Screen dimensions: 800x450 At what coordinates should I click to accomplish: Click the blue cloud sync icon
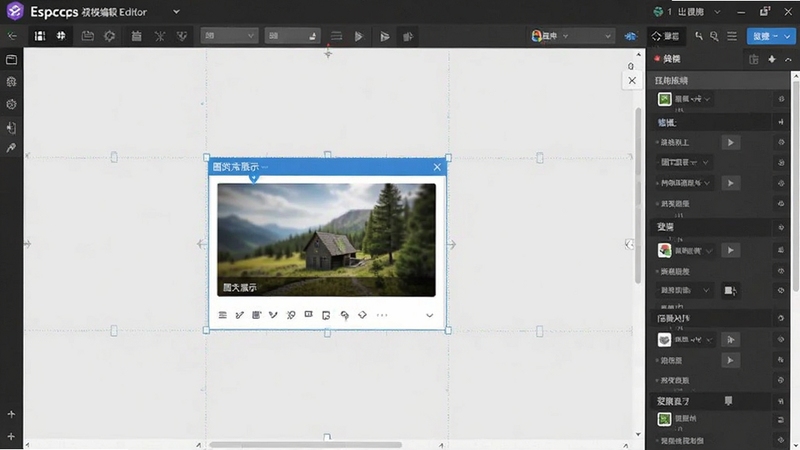(x=631, y=36)
